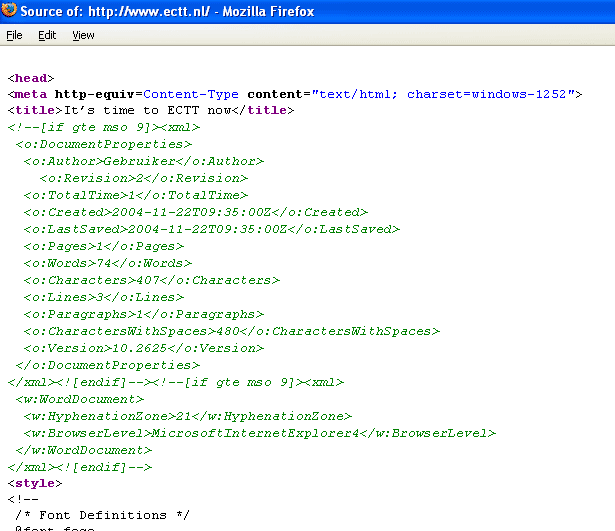This screenshot has width=615, height=531.
Task: Click the o:TotalTime line
Action: pyautogui.click(x=136, y=195)
